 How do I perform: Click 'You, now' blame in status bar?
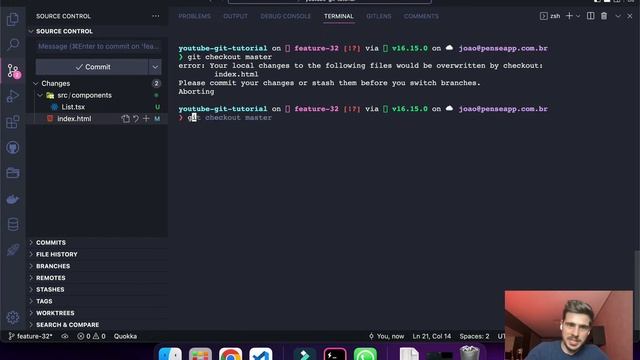pos(386,336)
